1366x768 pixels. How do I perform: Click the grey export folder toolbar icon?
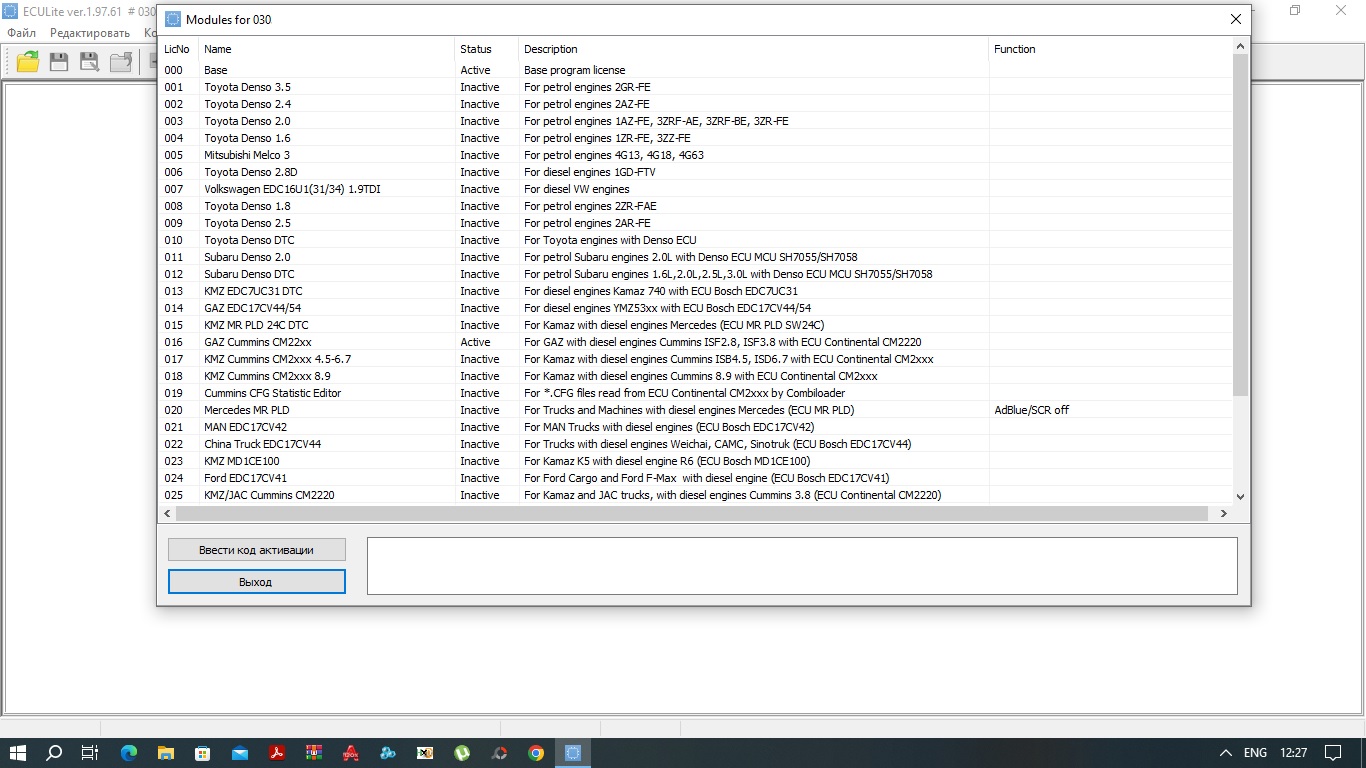[121, 62]
